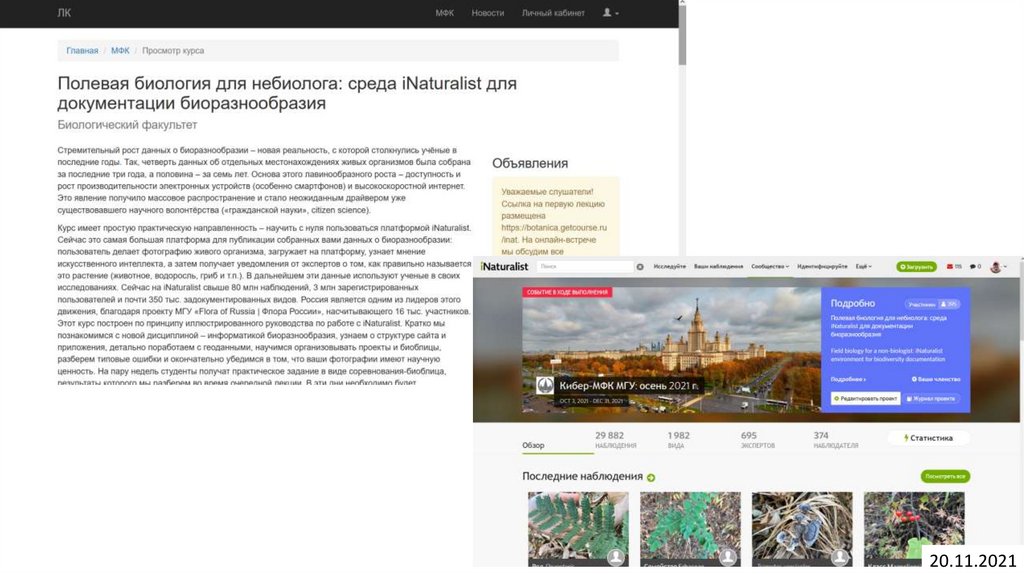This screenshot has height=574, width=1024.
Task: Focus the iNaturalist search field
Action: (585, 266)
